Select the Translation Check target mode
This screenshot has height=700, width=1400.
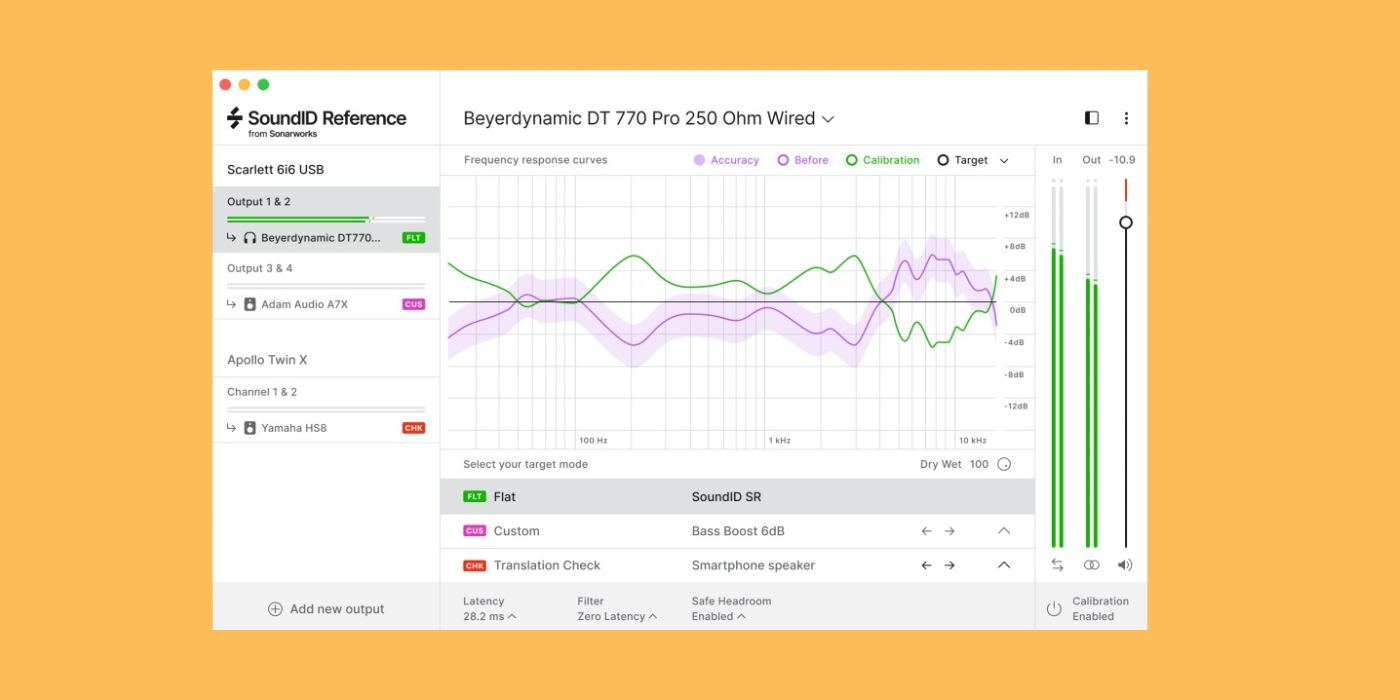click(x=546, y=565)
